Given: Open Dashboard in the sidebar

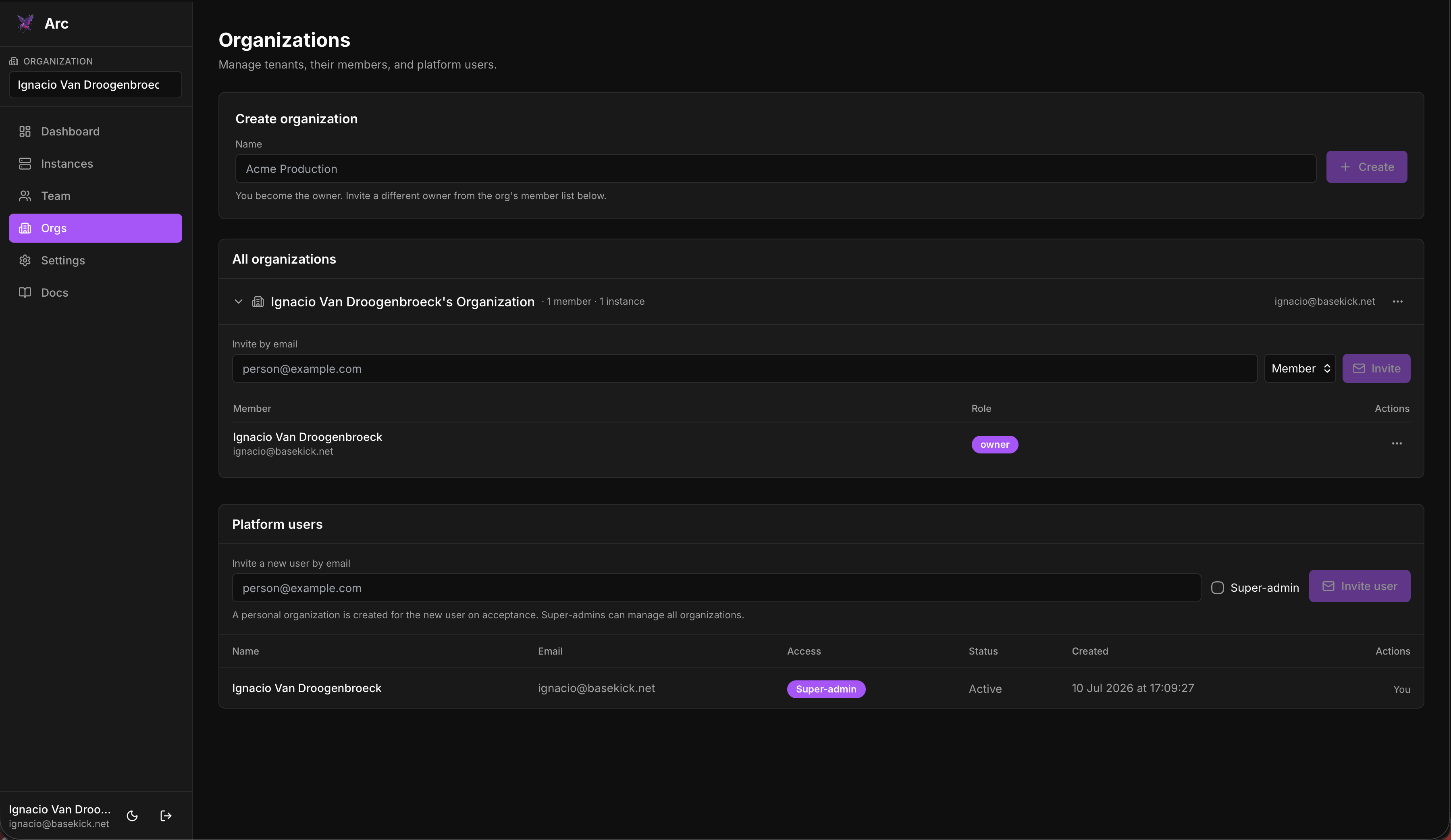Looking at the screenshot, I should point(96,131).
